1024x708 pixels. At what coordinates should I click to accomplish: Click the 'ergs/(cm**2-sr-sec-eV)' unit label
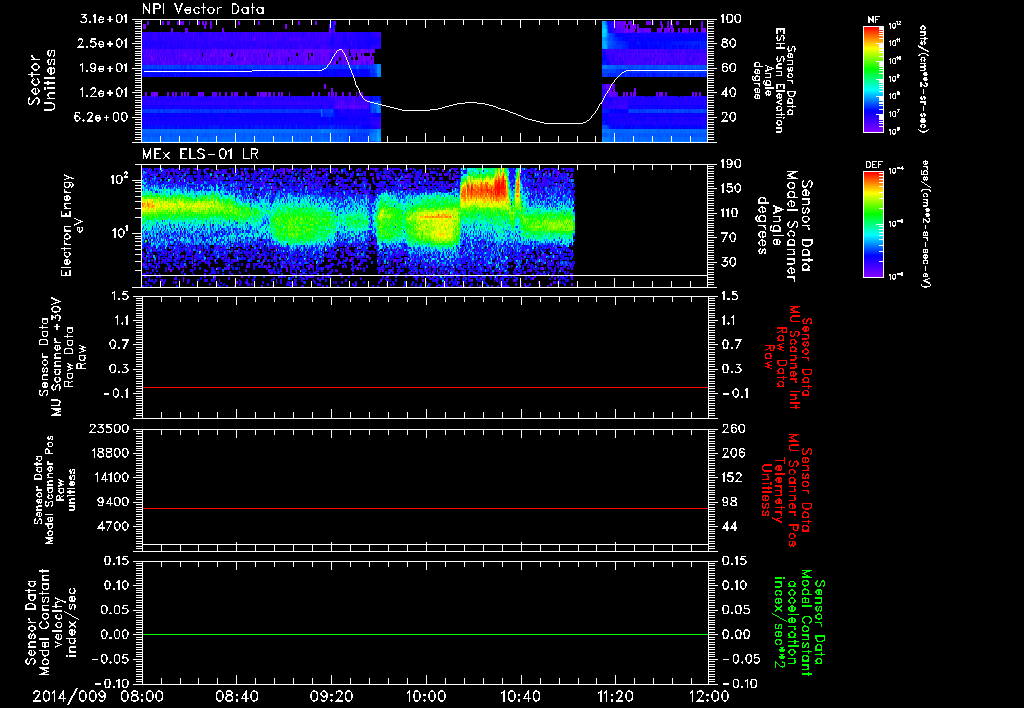coord(924,223)
